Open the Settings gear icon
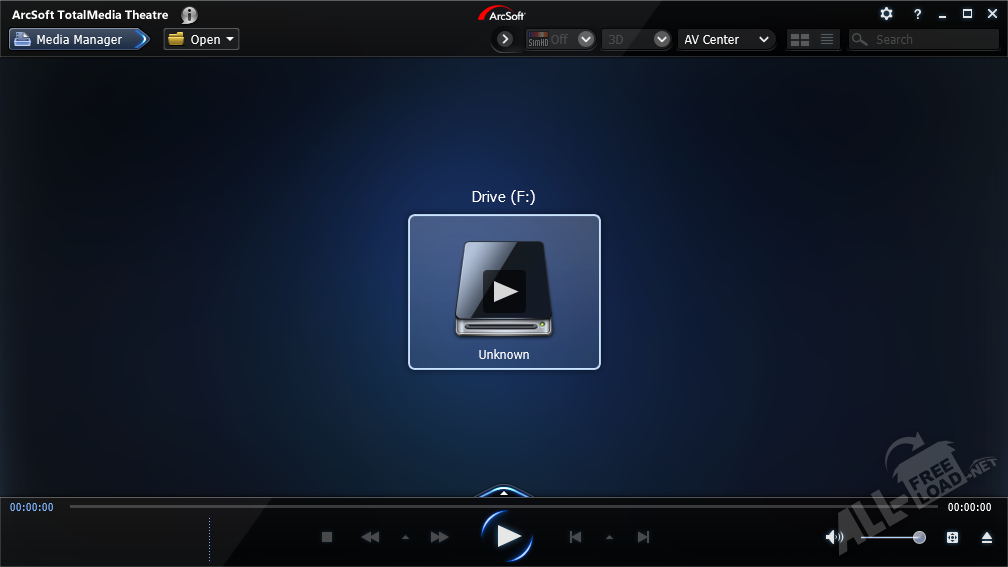Viewport: 1008px width, 567px height. pos(886,14)
